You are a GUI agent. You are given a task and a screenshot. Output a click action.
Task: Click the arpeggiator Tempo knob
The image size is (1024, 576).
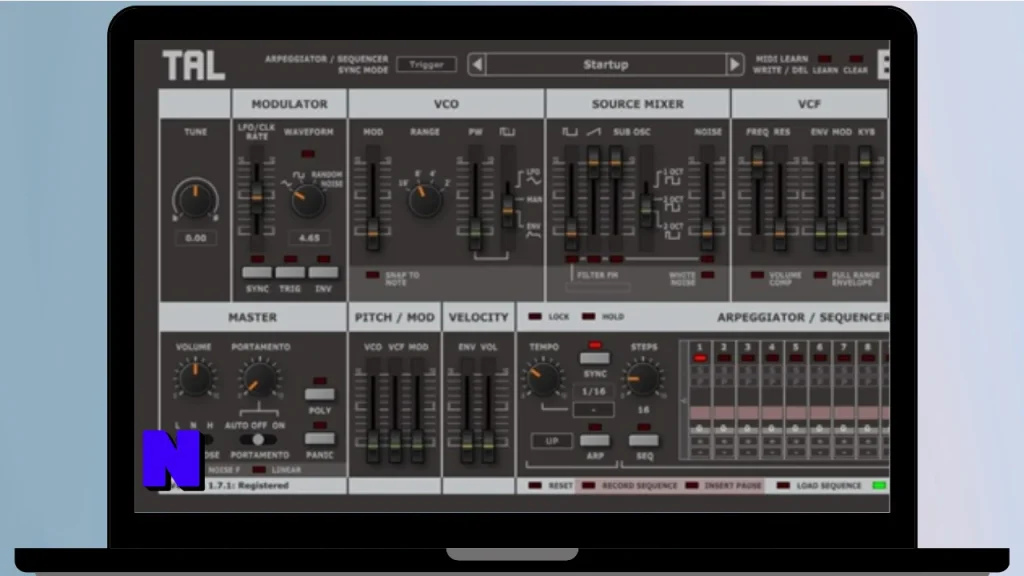click(x=543, y=378)
